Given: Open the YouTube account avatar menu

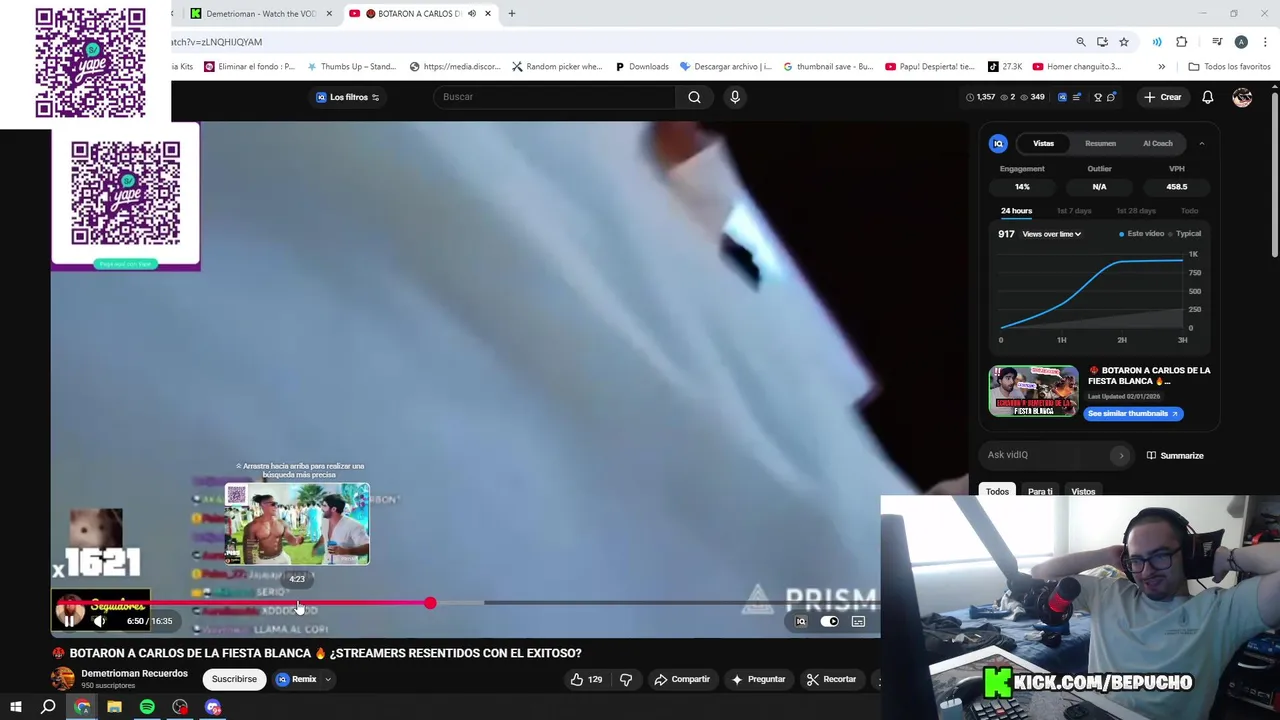Looking at the screenshot, I should (x=1242, y=97).
